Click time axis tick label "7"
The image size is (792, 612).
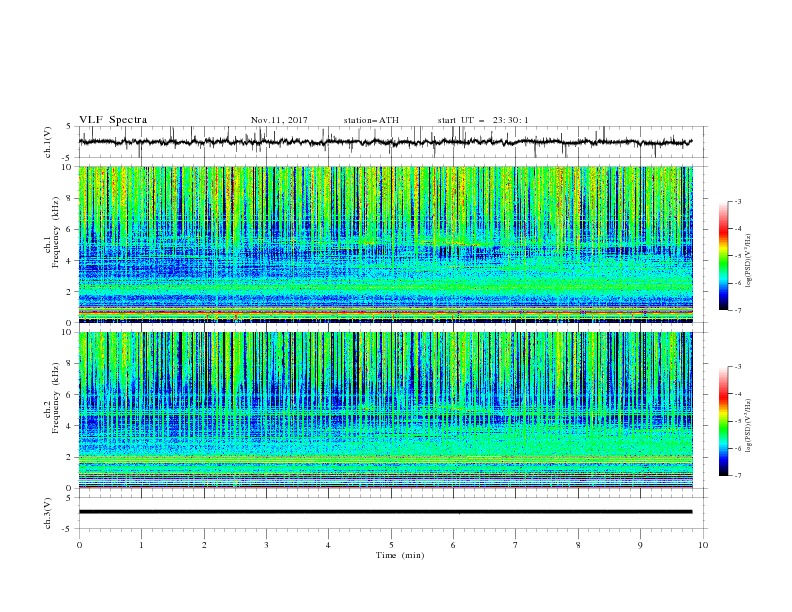(516, 545)
